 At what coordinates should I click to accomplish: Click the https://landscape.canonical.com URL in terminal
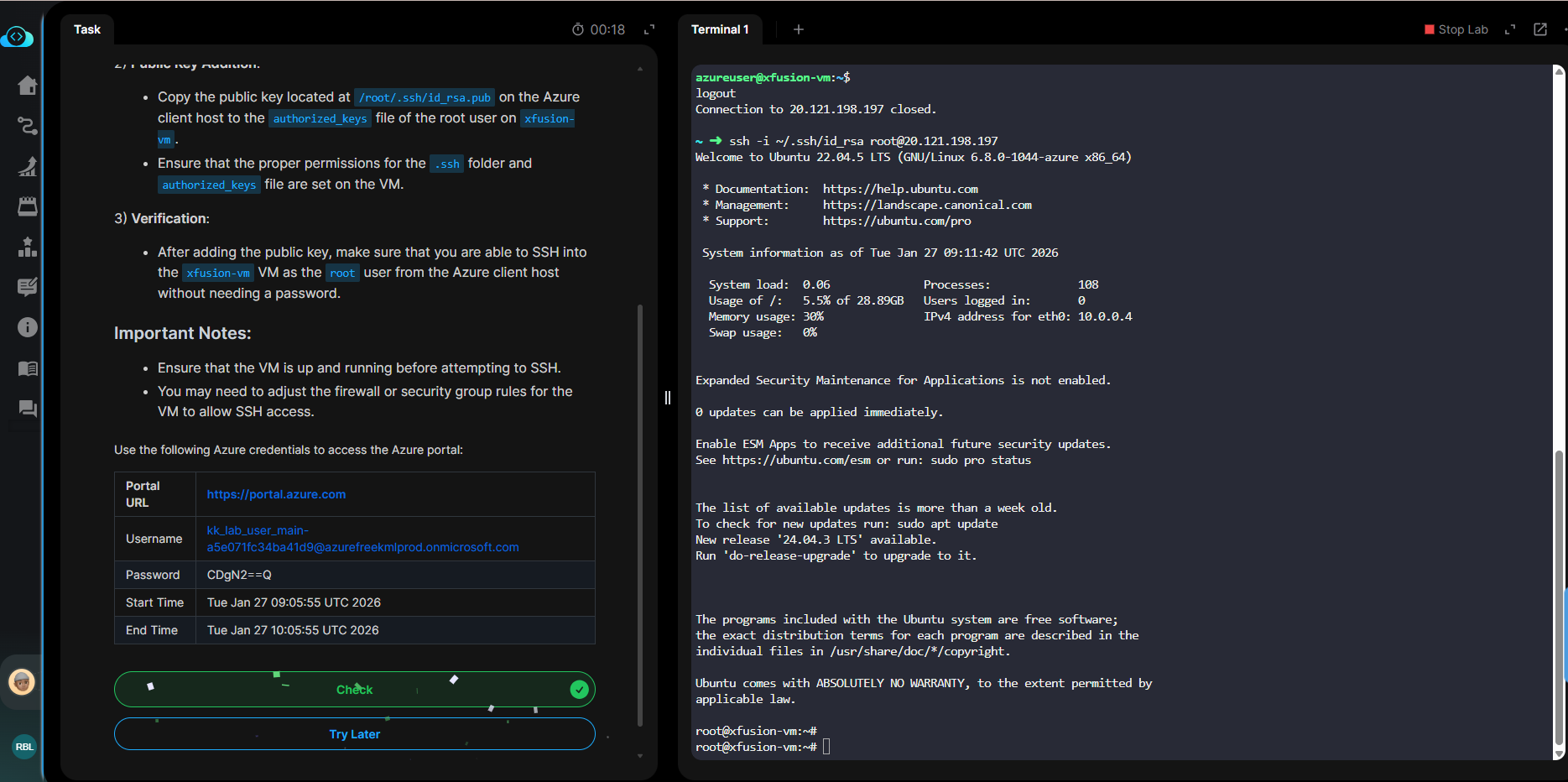927,205
